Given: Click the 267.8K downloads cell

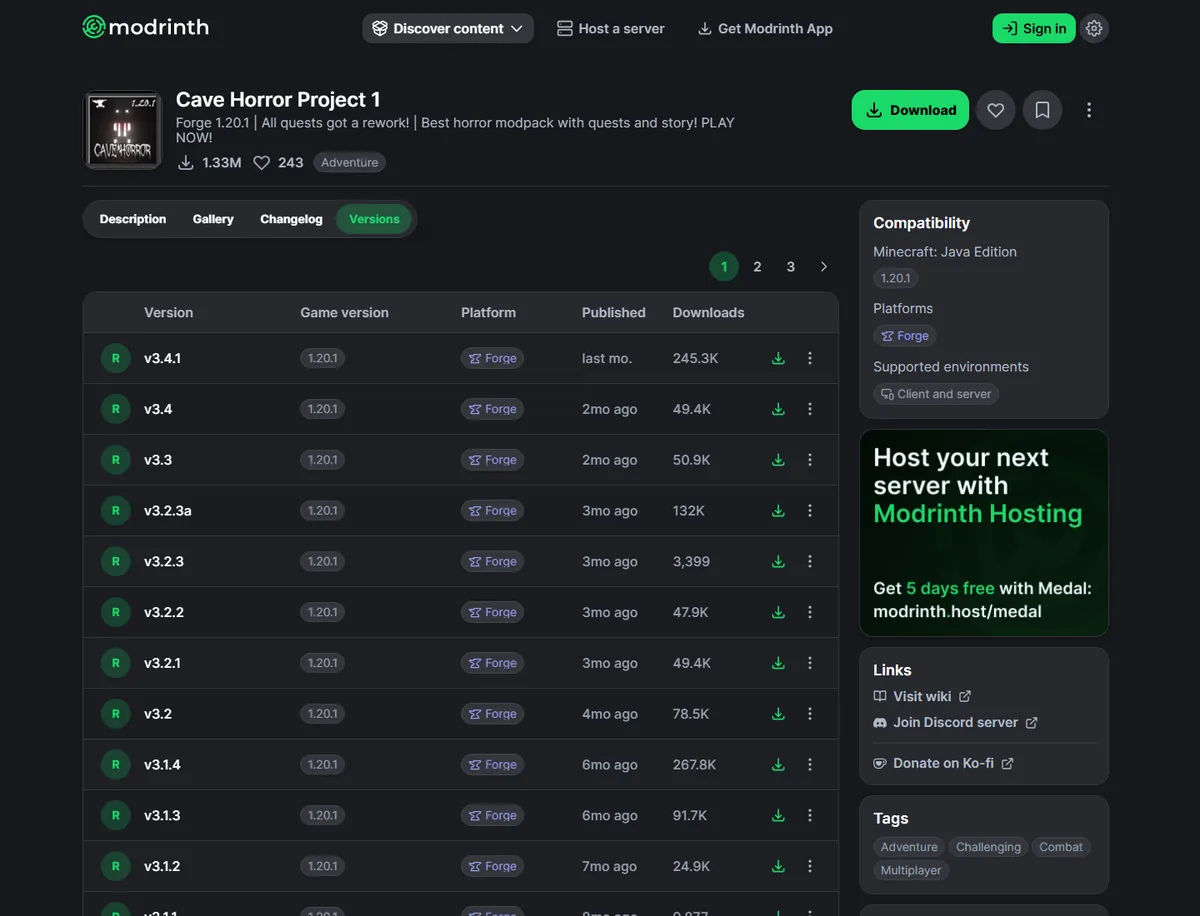Looking at the screenshot, I should (694, 764).
